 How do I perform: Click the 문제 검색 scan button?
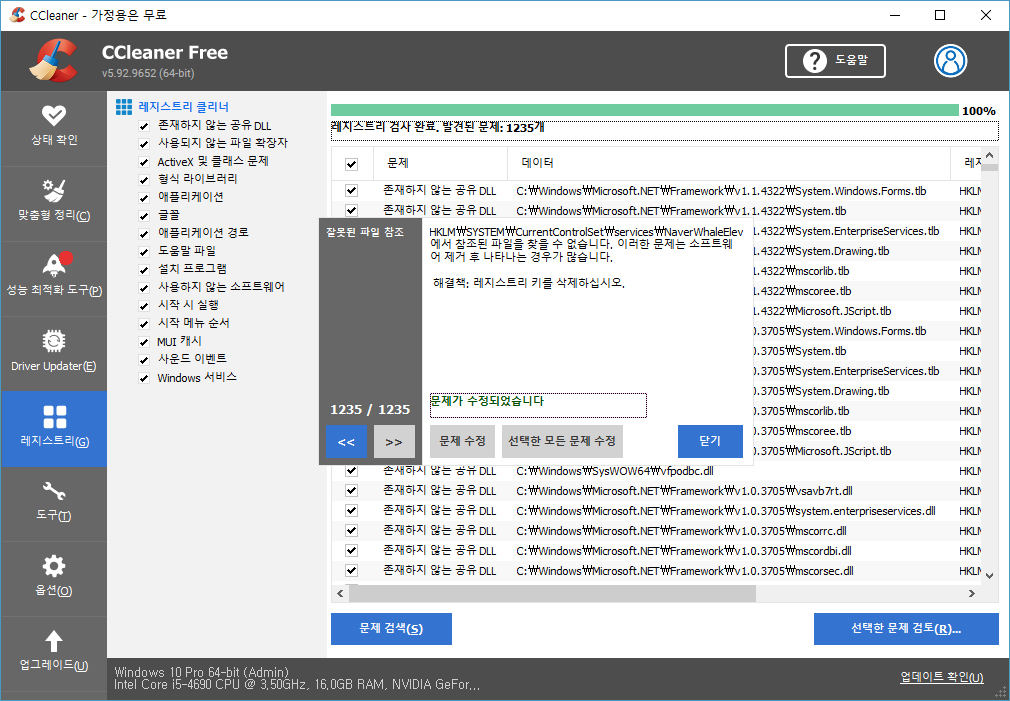(x=391, y=629)
